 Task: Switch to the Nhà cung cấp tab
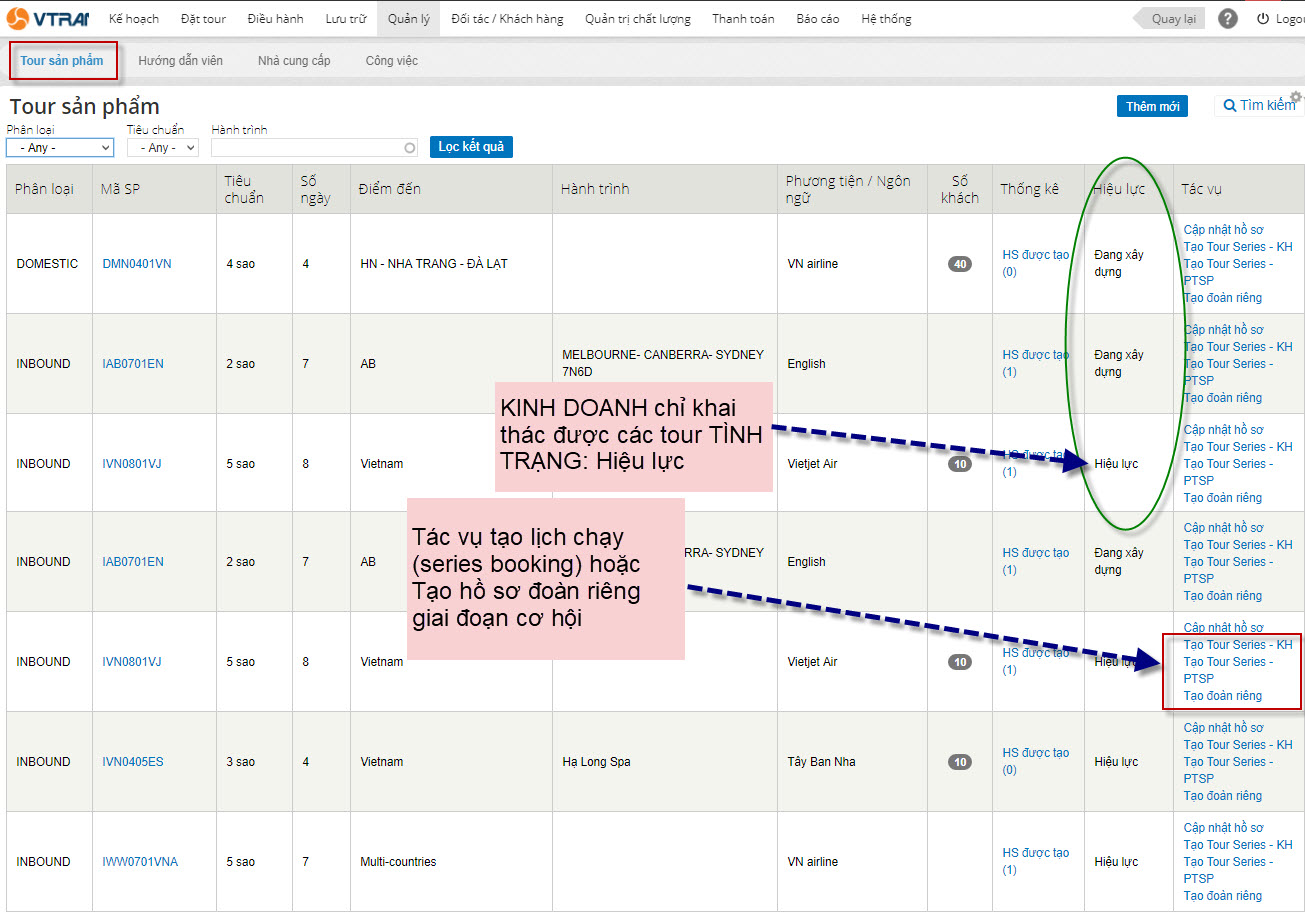pos(294,61)
